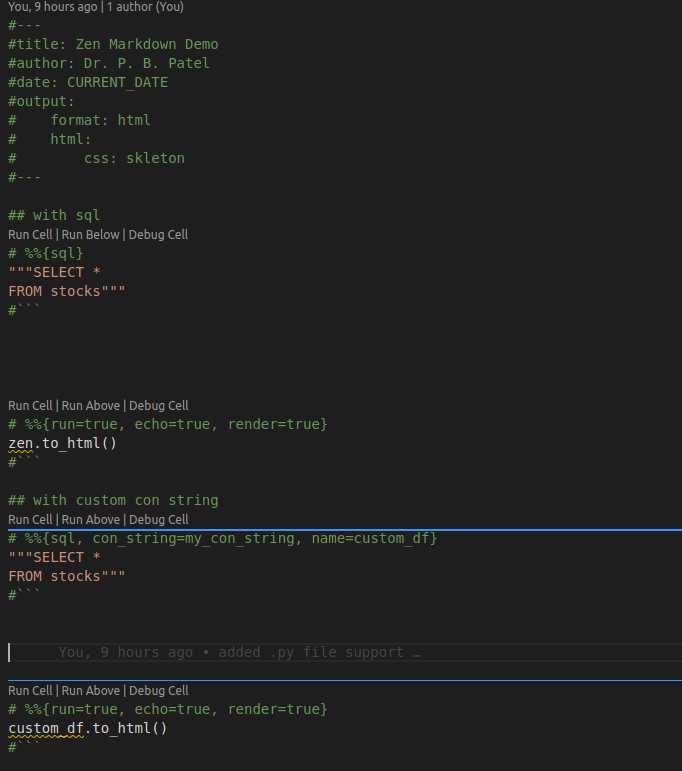Run Cell for the con_string=my_con_string cell
The image size is (682, 771).
[30, 520]
